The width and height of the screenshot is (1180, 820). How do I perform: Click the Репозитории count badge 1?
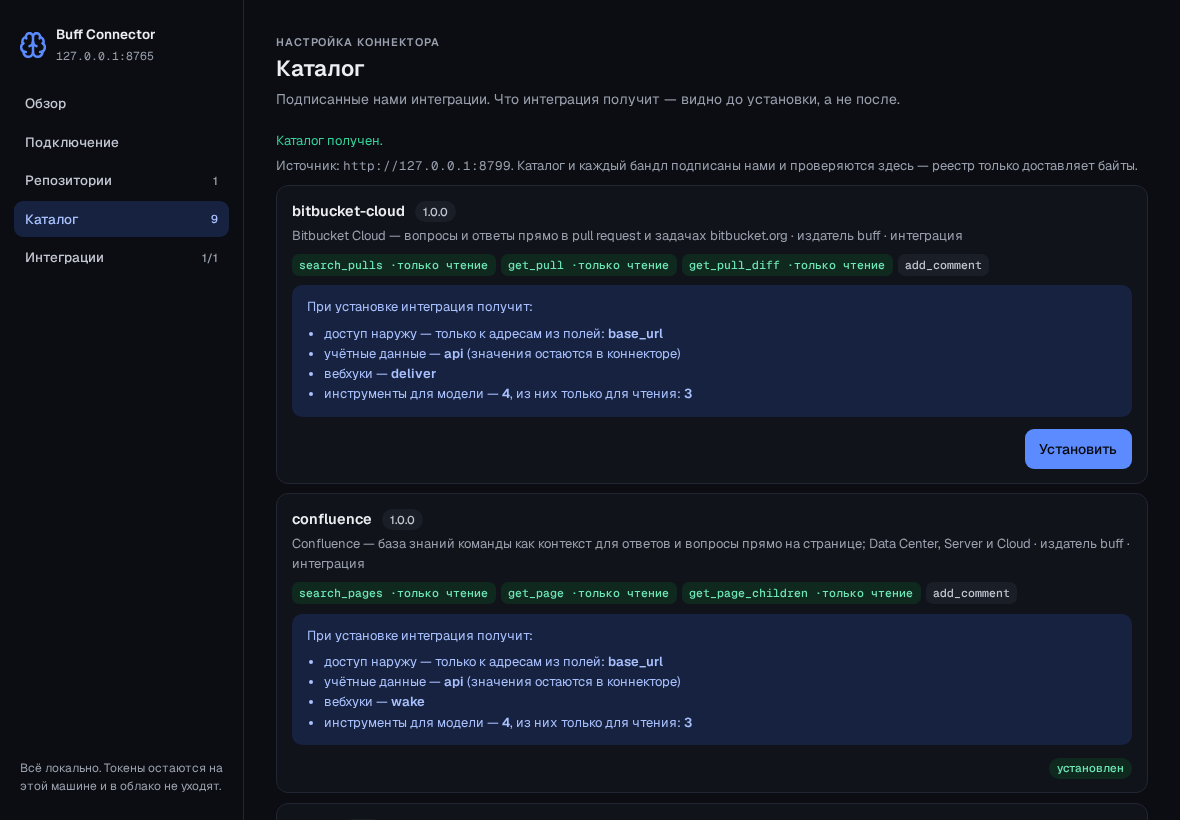(215, 181)
